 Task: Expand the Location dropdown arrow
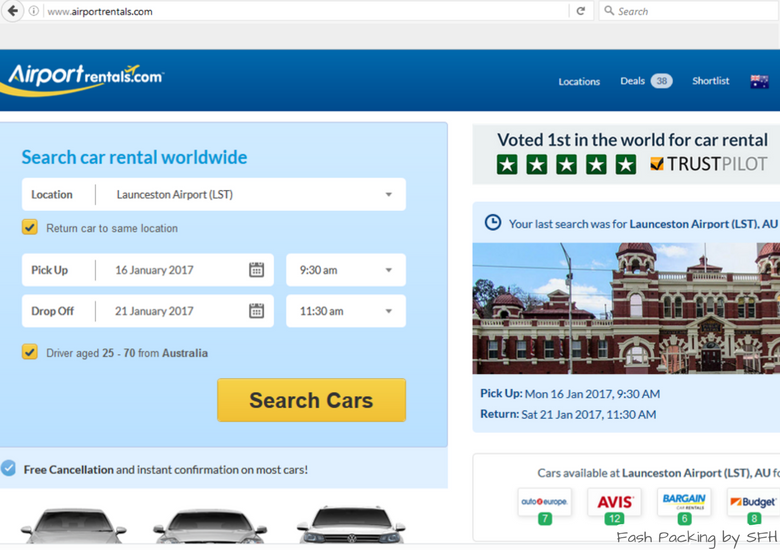point(389,194)
